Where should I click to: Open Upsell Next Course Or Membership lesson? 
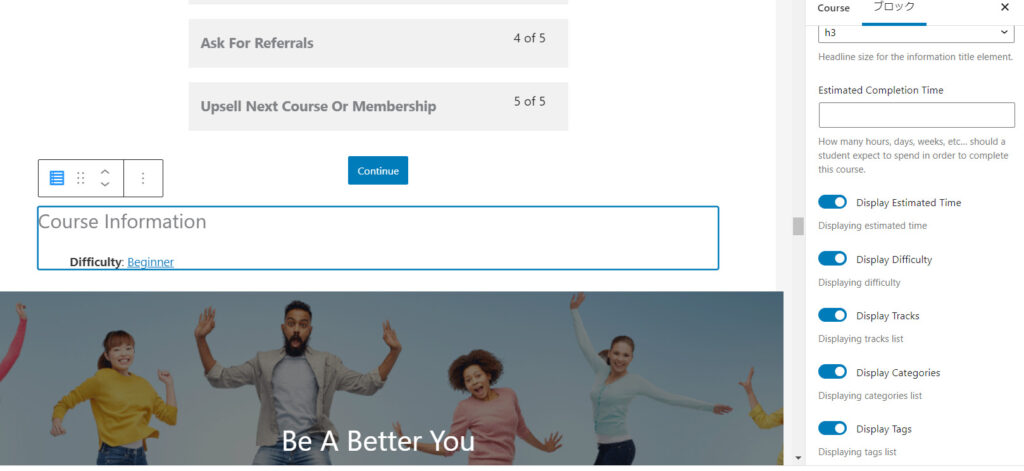coord(378,106)
